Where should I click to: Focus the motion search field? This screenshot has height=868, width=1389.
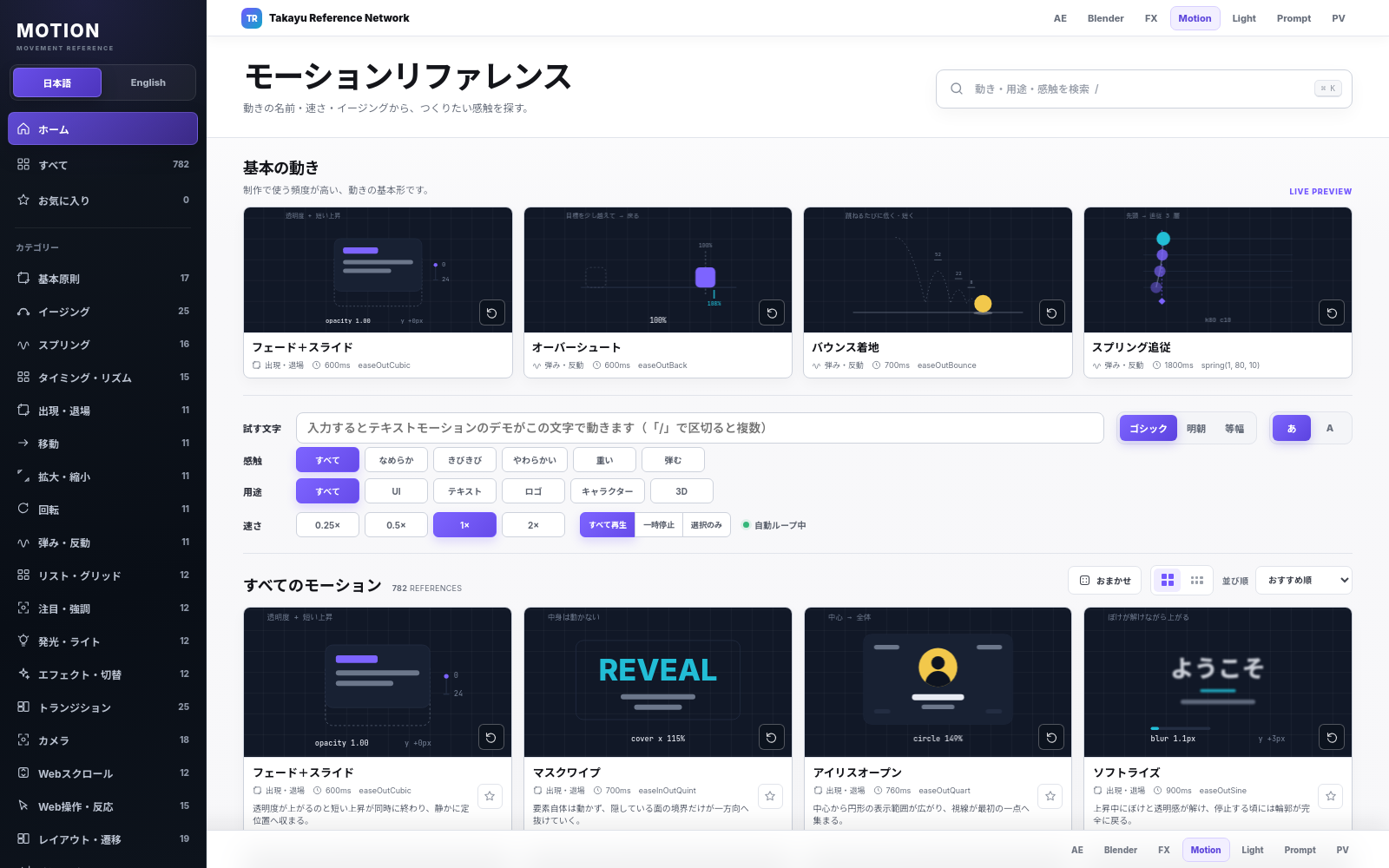pos(1143,89)
